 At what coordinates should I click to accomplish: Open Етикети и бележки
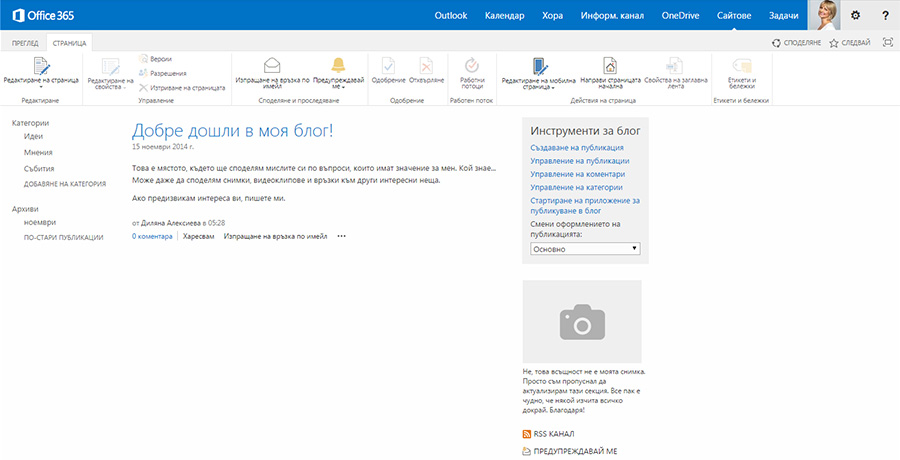pos(742,73)
